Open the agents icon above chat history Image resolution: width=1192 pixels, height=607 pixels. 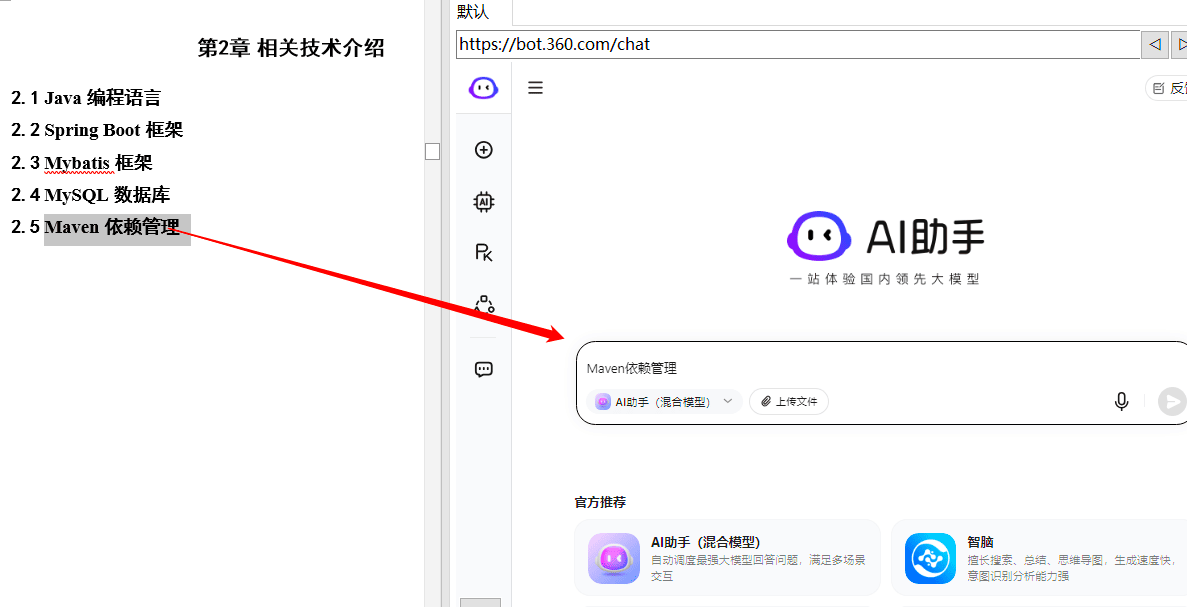coord(483,305)
